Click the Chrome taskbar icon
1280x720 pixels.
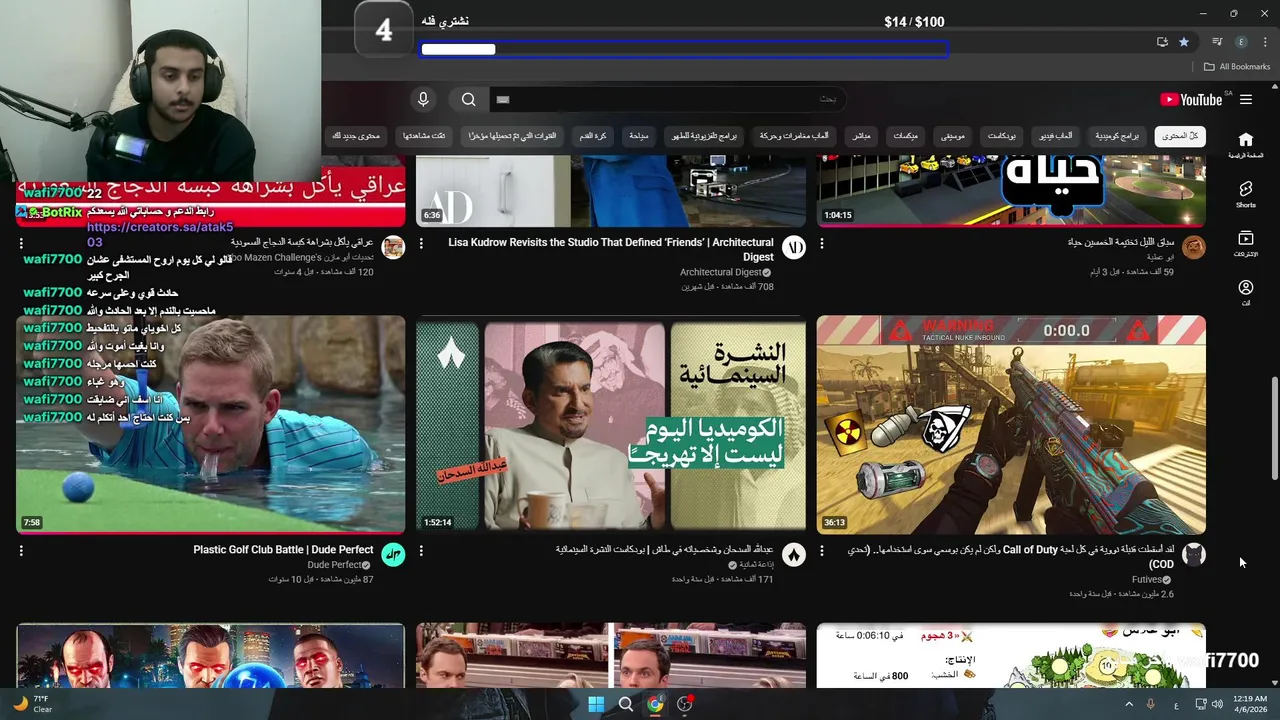[655, 704]
